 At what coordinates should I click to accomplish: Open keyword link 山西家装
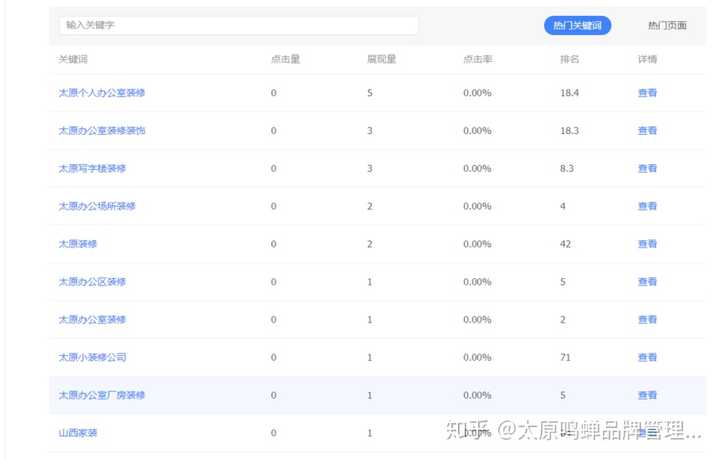(x=78, y=433)
